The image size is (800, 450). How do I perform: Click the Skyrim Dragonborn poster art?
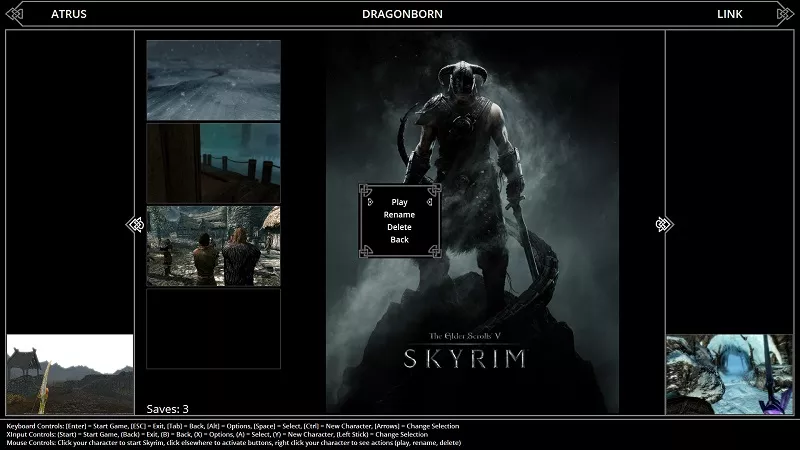(472, 222)
